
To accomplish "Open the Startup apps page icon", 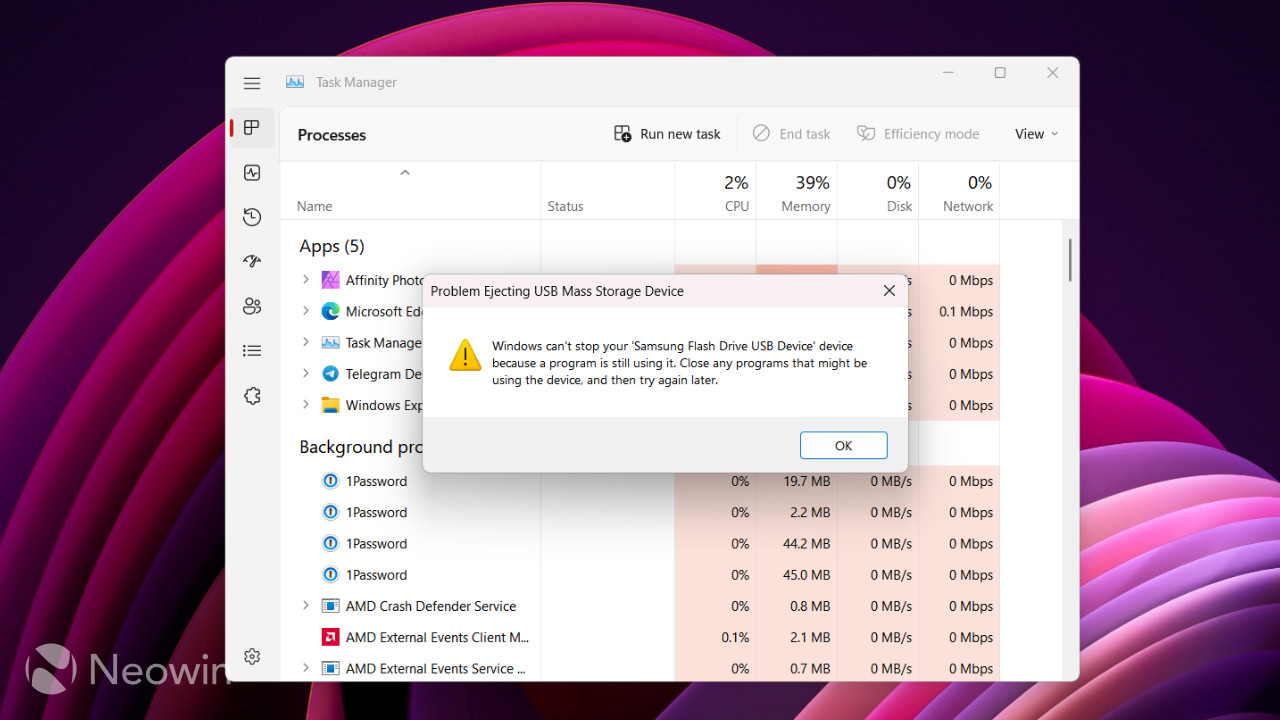I will coord(252,262).
